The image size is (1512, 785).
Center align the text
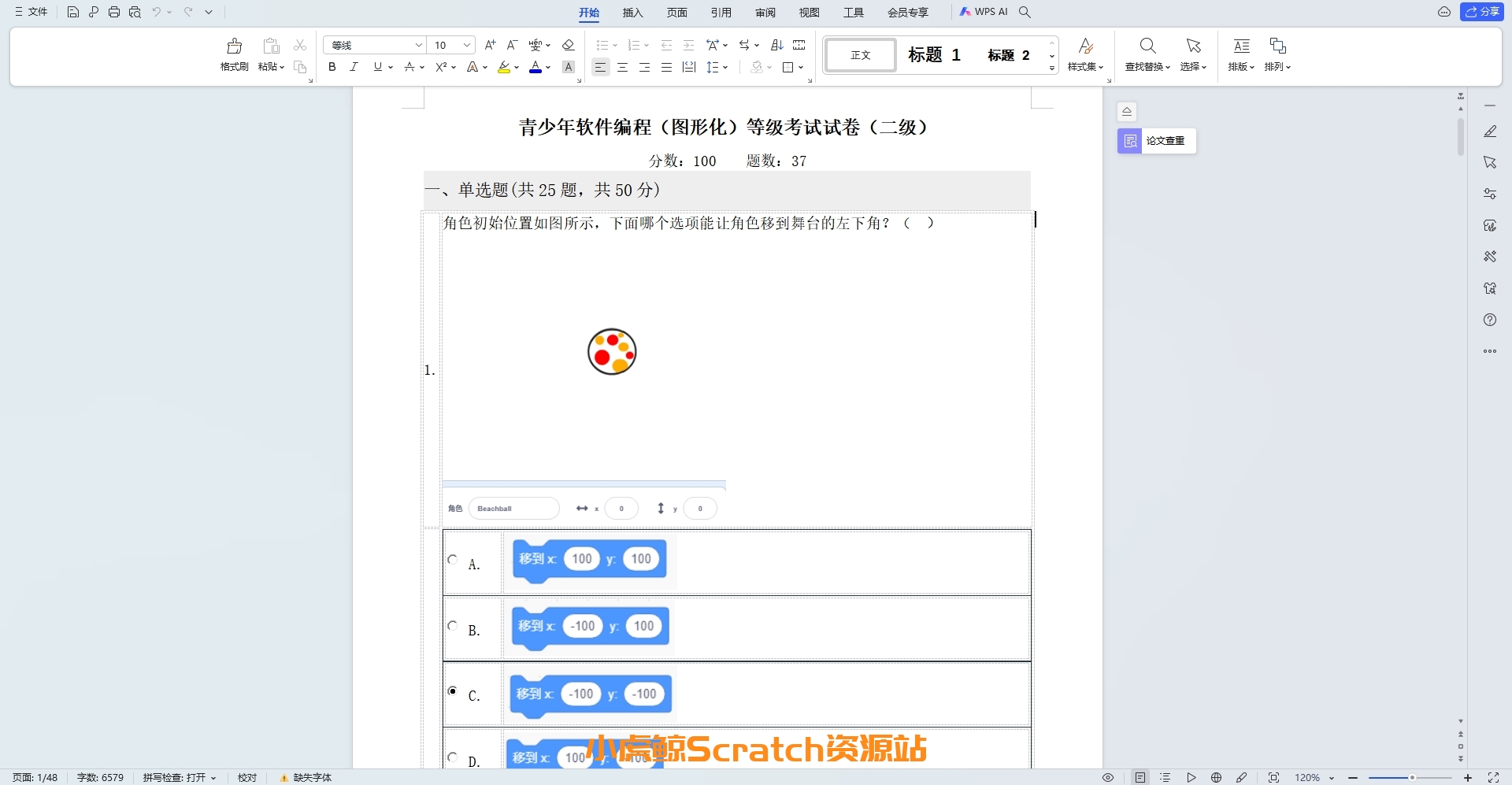(622, 67)
